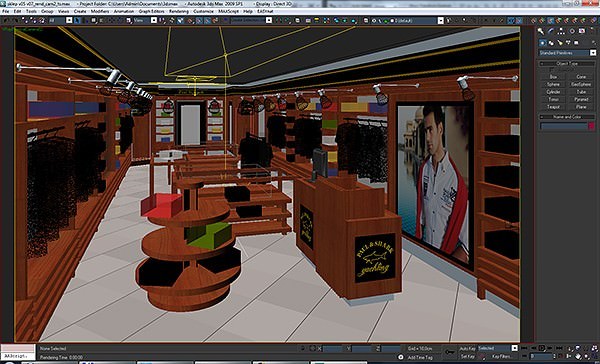600x364 pixels.
Task: Click the object name input field
Action: (563, 126)
